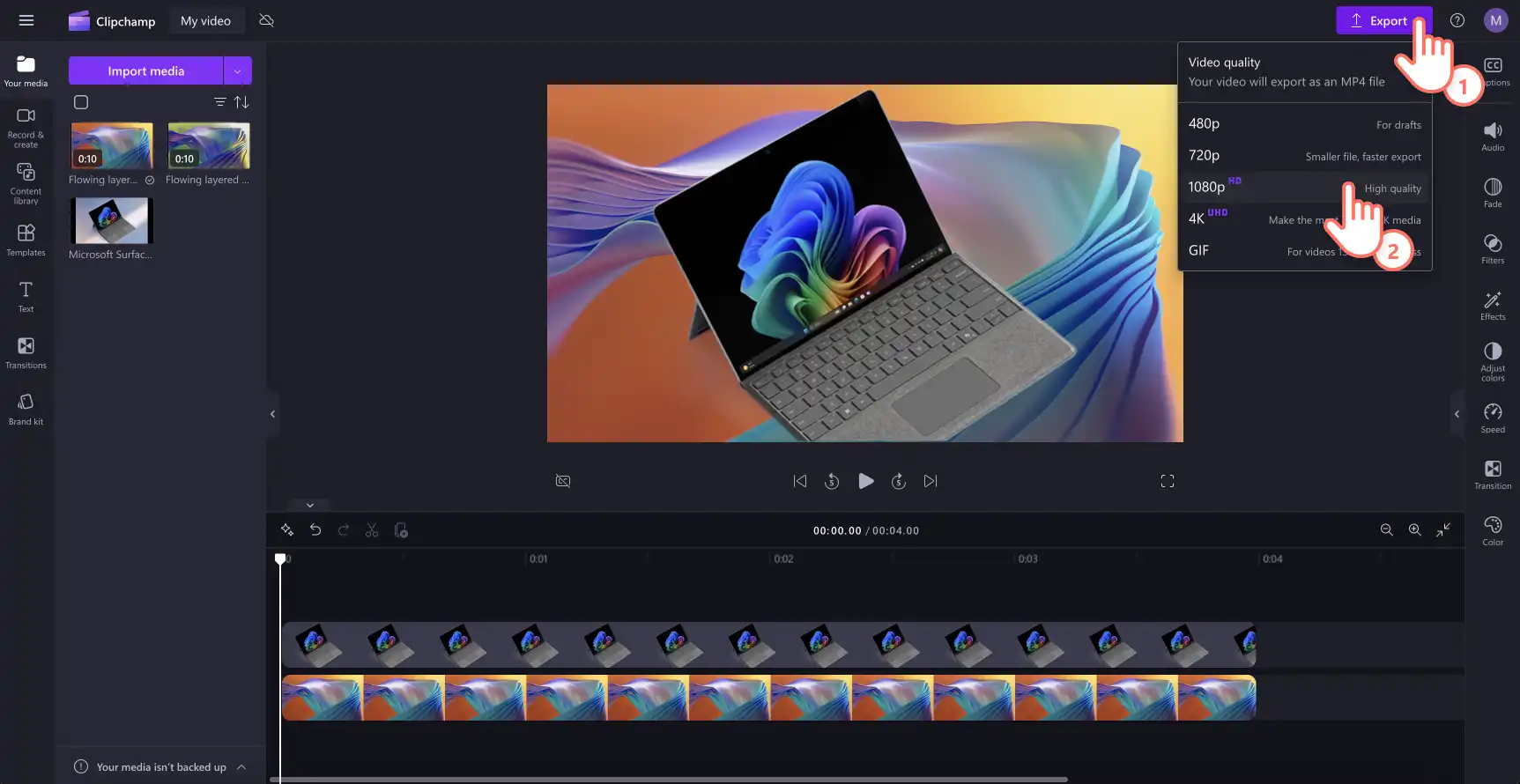Open Record & create tab
This screenshot has height=784, width=1520.
[26, 128]
